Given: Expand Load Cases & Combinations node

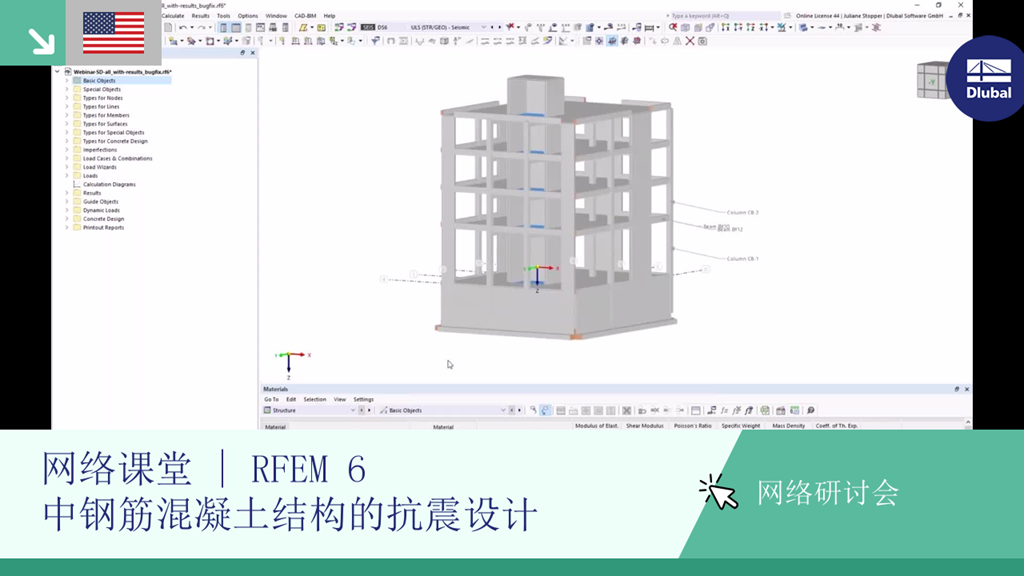Looking at the screenshot, I should click(x=67, y=158).
